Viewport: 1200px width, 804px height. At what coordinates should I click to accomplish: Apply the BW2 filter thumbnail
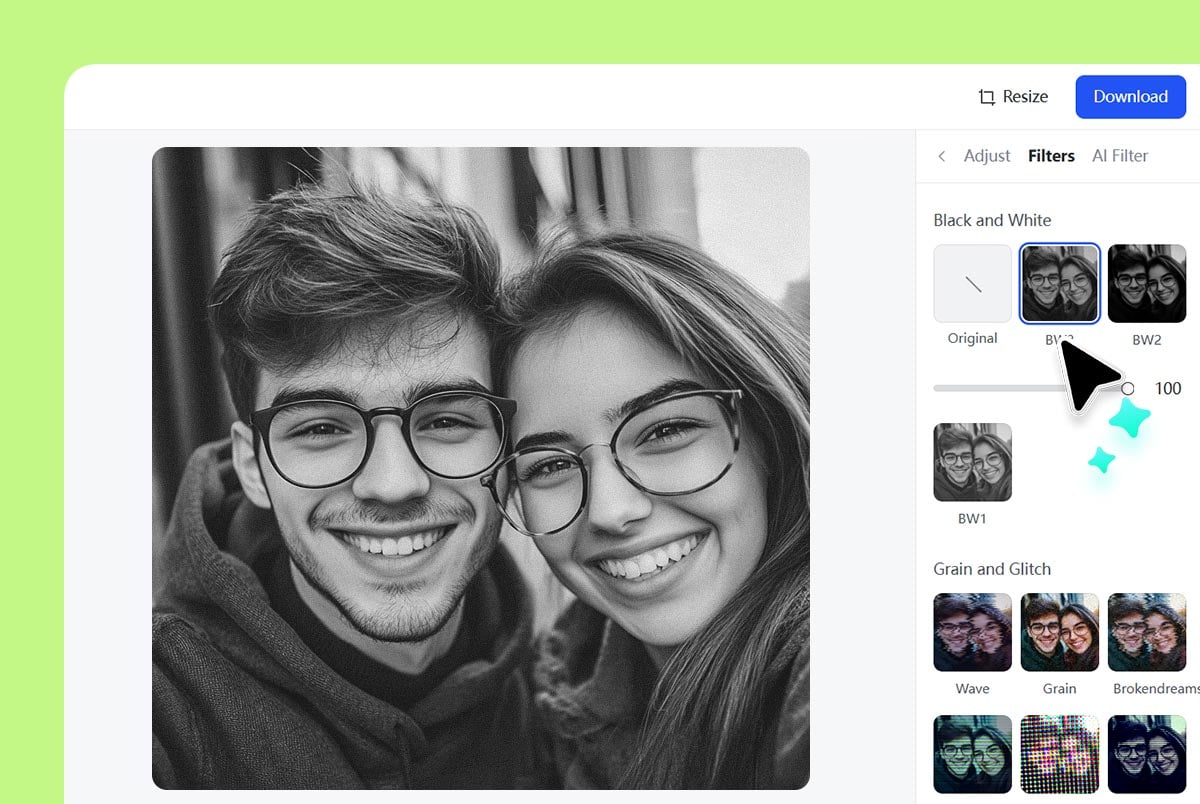coord(1147,283)
